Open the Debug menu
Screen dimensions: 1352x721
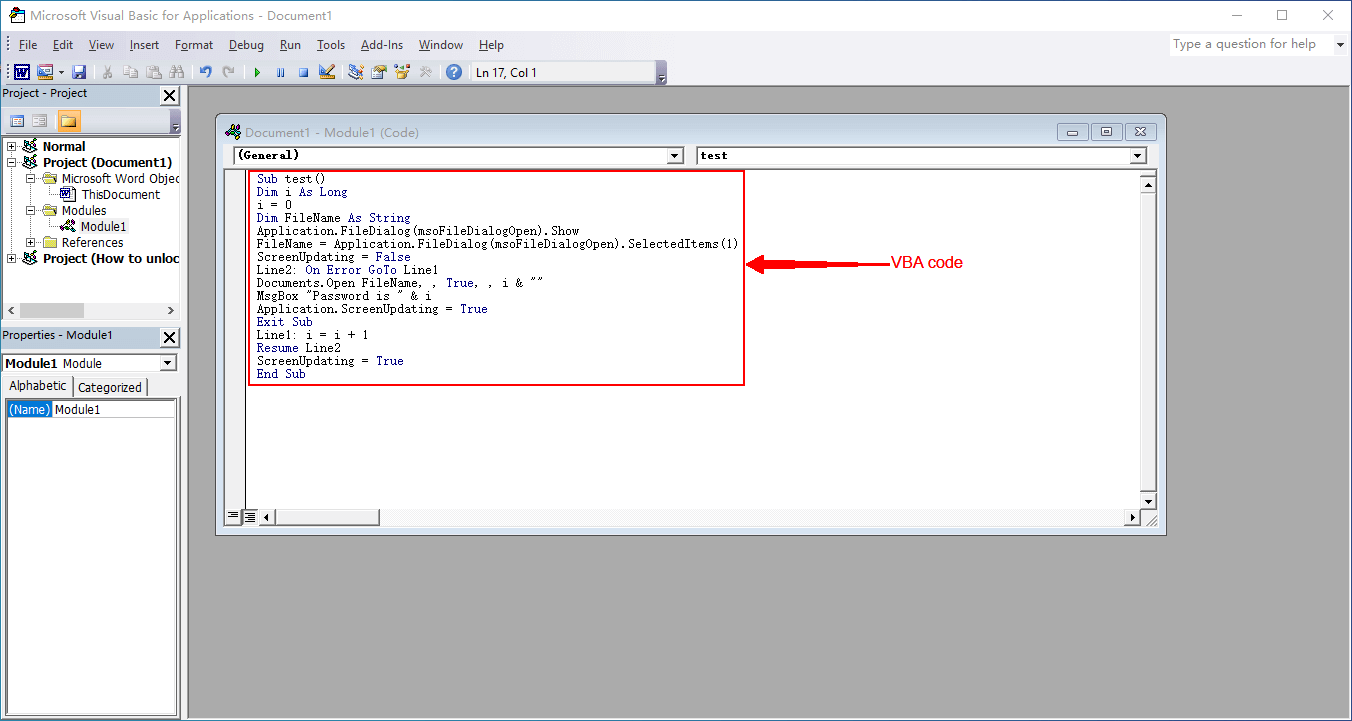pyautogui.click(x=246, y=45)
